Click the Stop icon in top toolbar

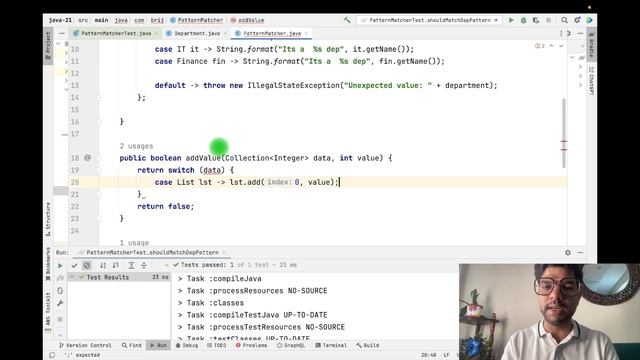click(x=549, y=20)
